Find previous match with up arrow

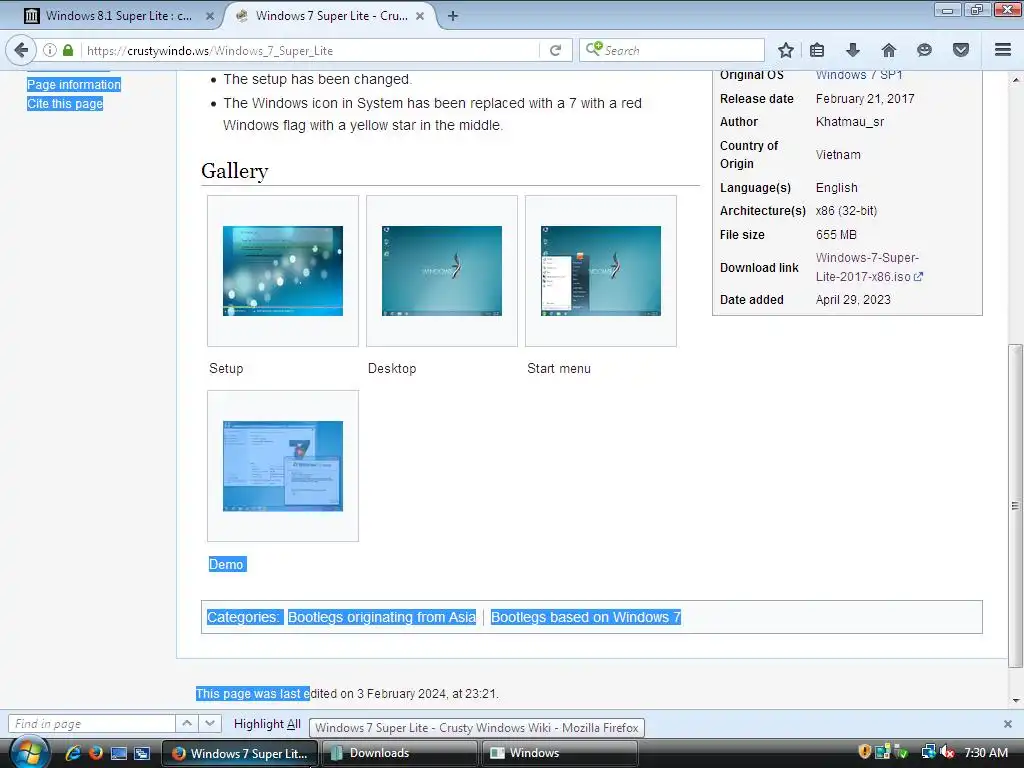[187, 724]
